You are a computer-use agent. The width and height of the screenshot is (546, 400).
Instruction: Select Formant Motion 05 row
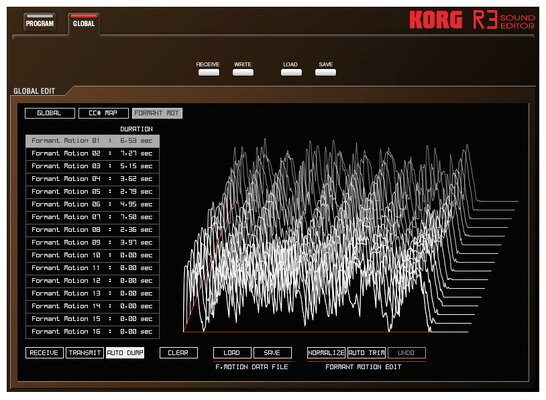pos(93,192)
